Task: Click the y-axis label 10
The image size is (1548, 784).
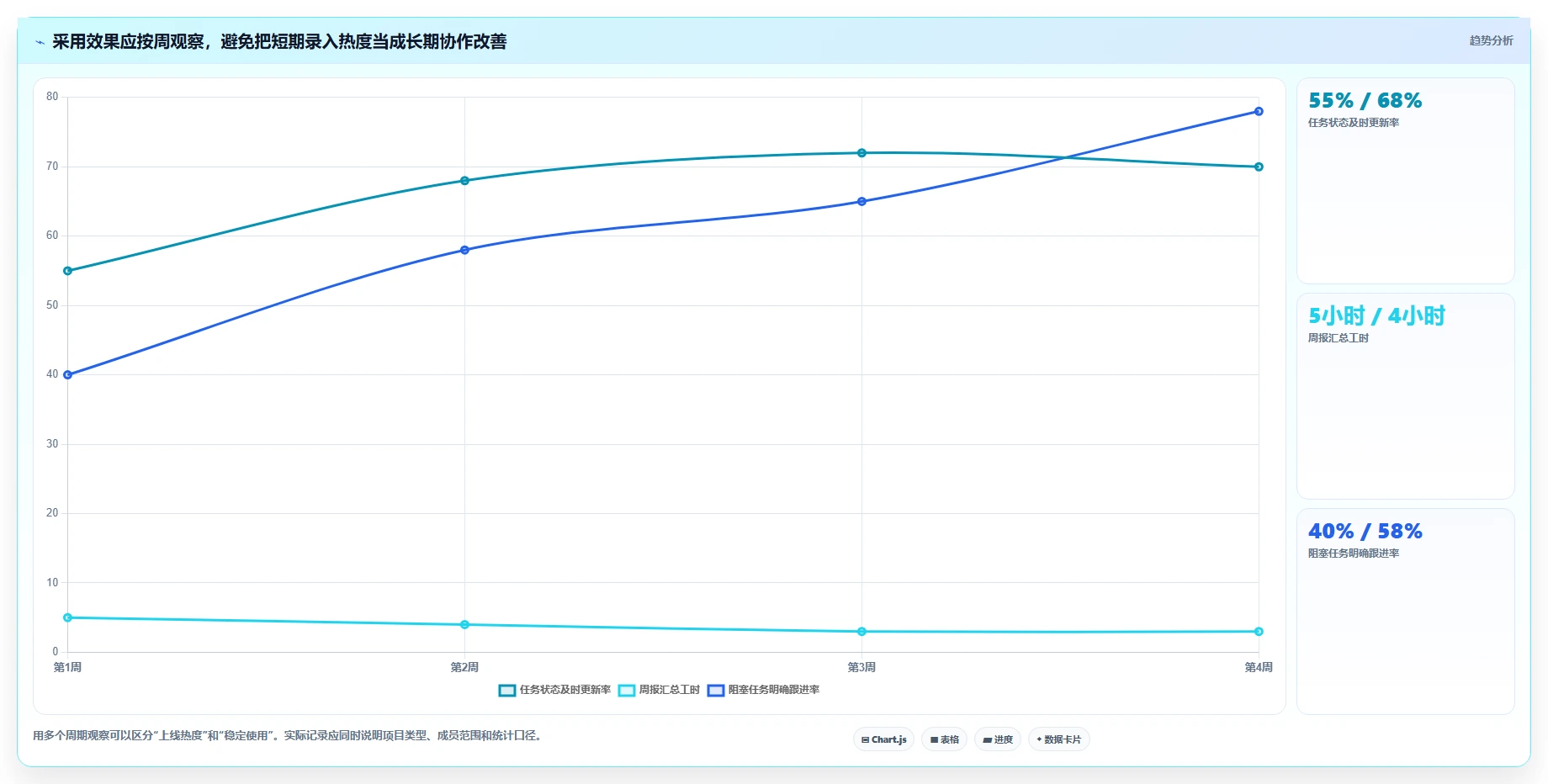Action: [52, 583]
